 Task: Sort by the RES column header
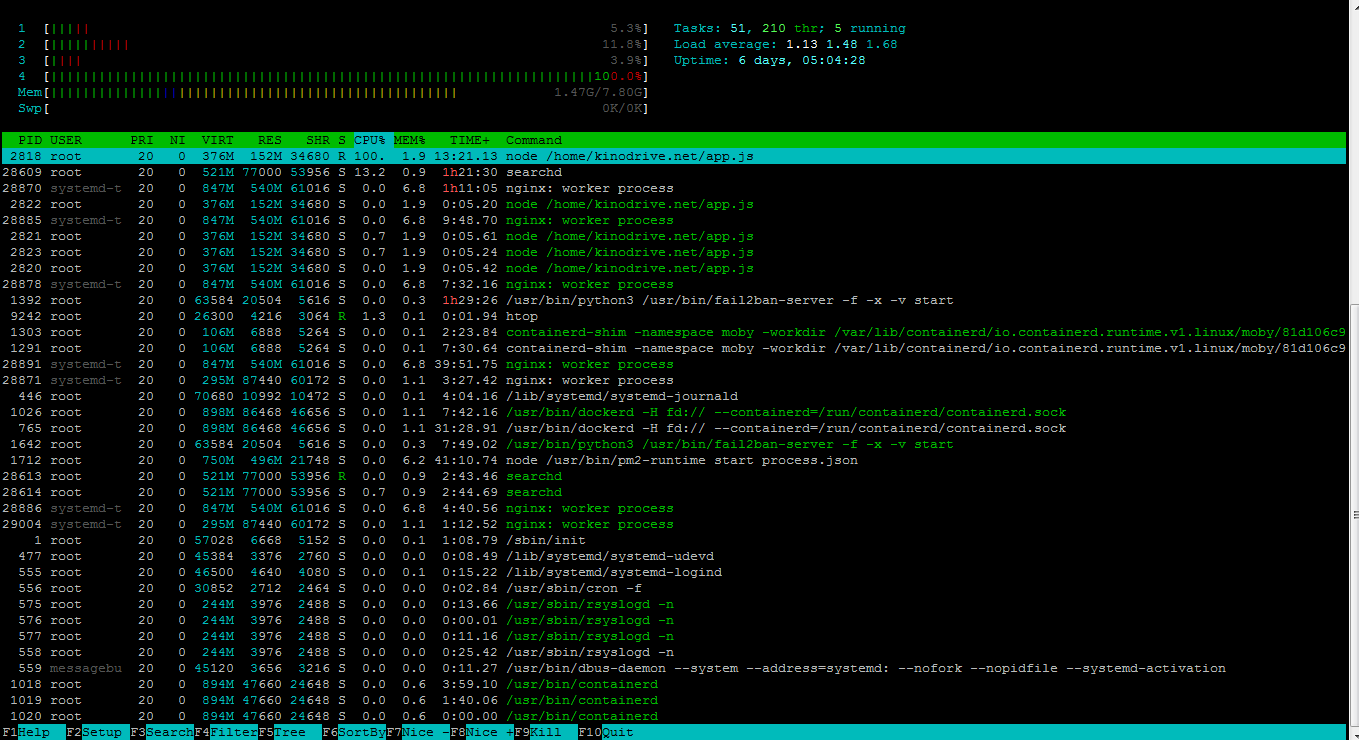coord(270,140)
